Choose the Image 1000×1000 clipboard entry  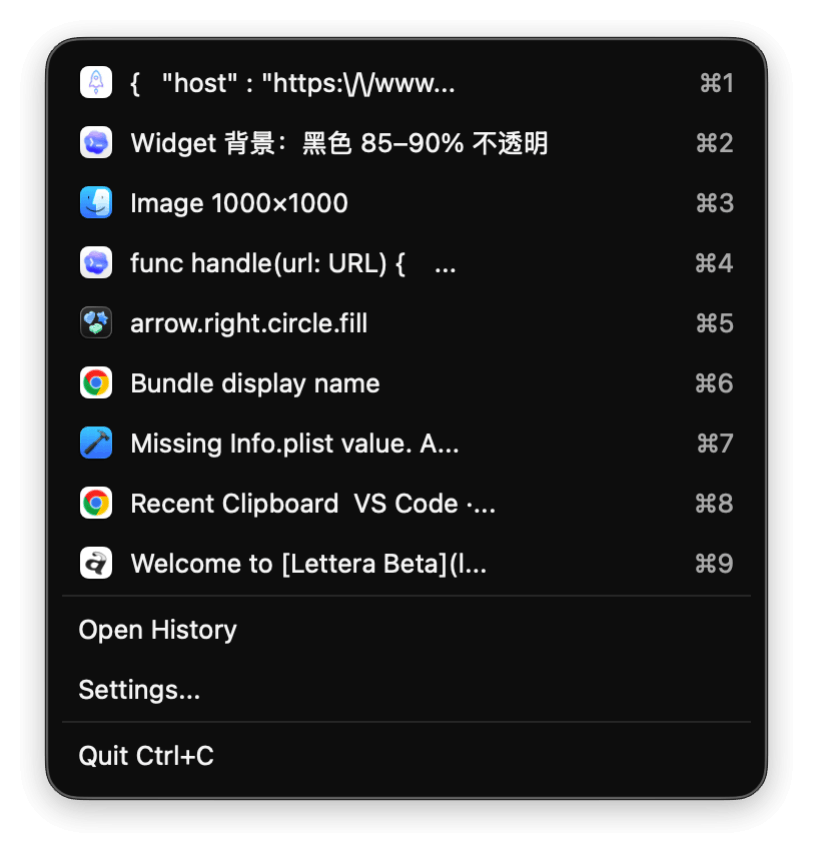click(x=406, y=203)
